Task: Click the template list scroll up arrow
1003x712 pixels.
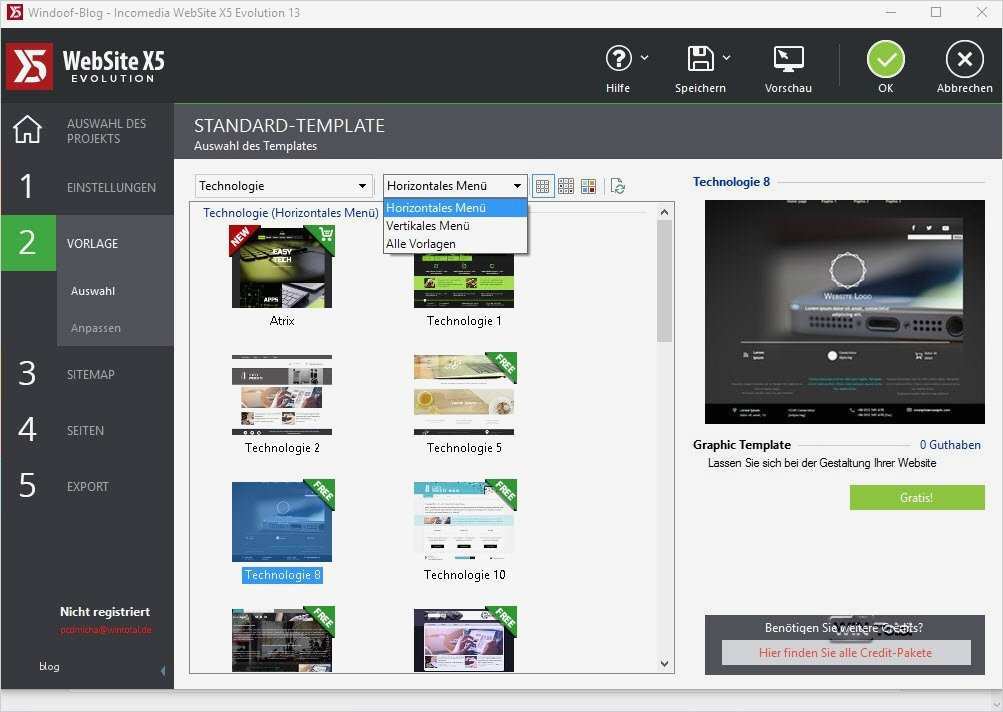Action: pos(665,212)
